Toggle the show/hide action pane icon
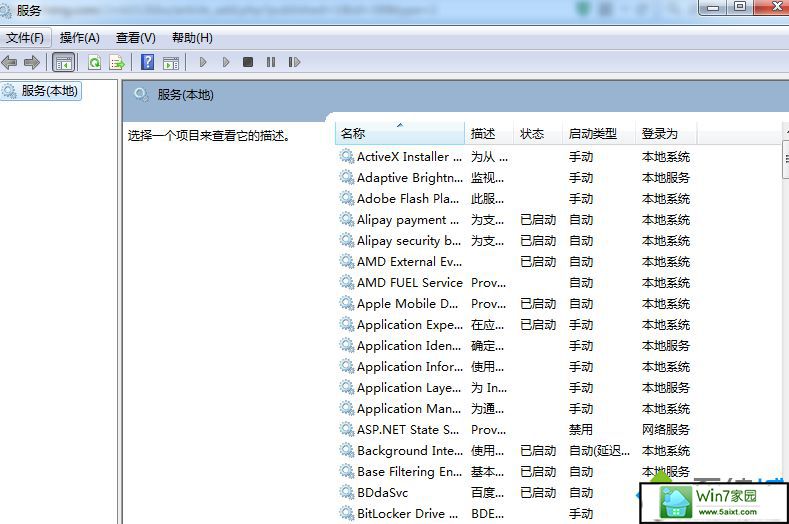The height and width of the screenshot is (524, 789). point(171,62)
